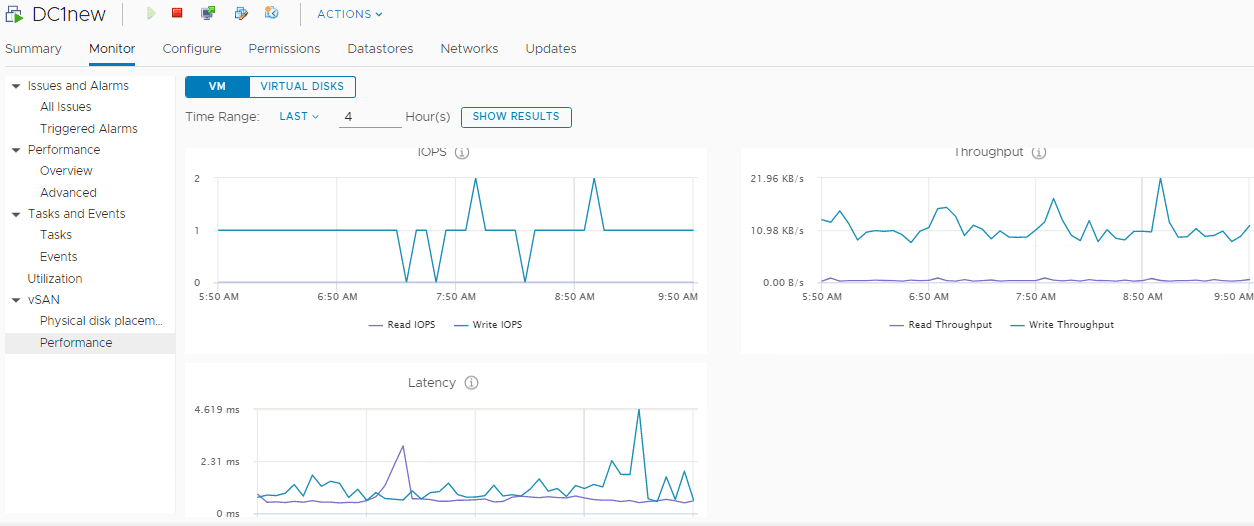The width and height of the screenshot is (1254, 526).
Task: Open Physical disk placement item
Action: (x=101, y=321)
